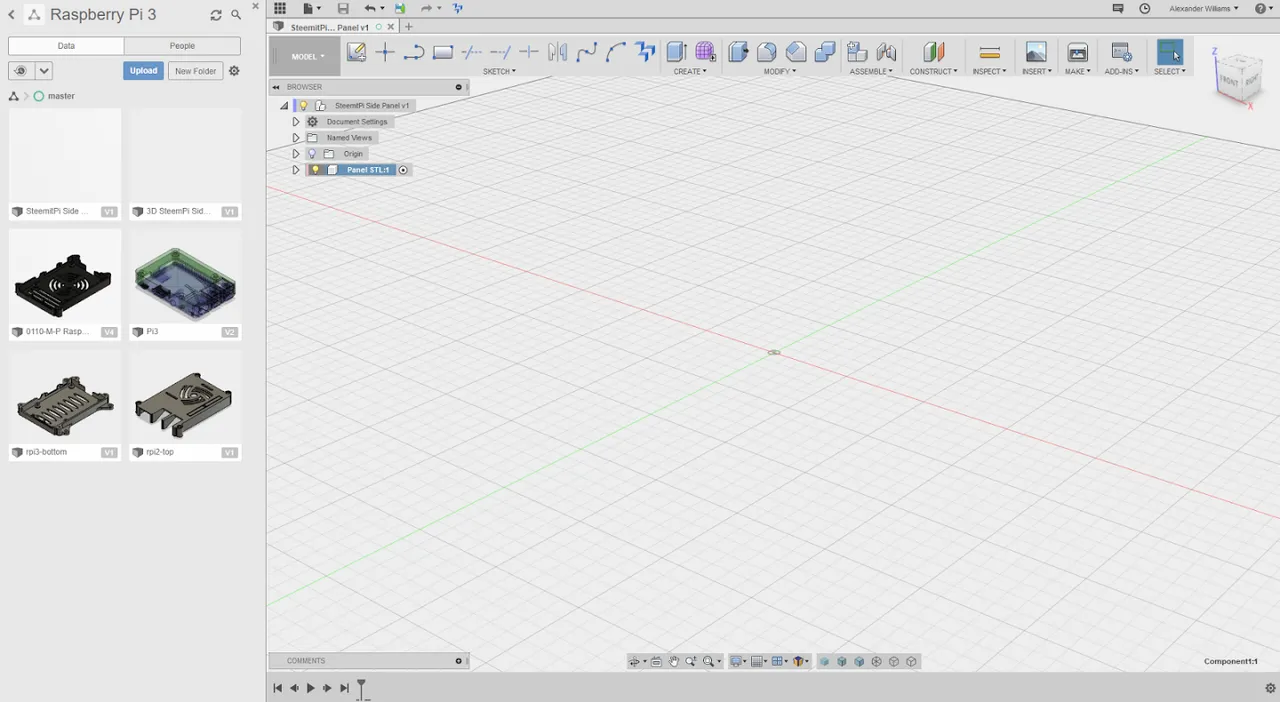Toggle visibility bulb of Origin folder
The image size is (1280, 702).
click(312, 154)
